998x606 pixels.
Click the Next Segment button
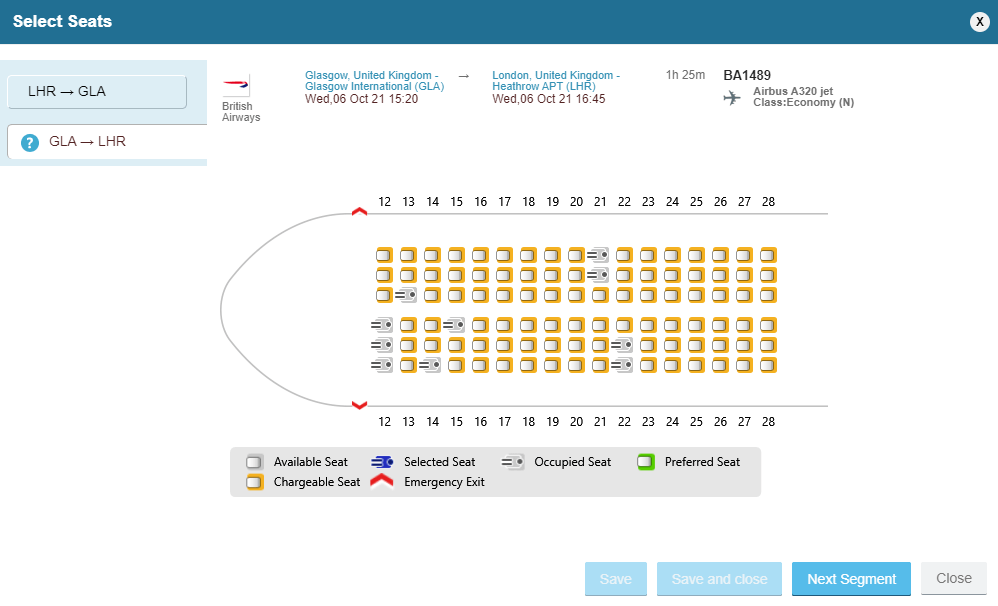850,578
